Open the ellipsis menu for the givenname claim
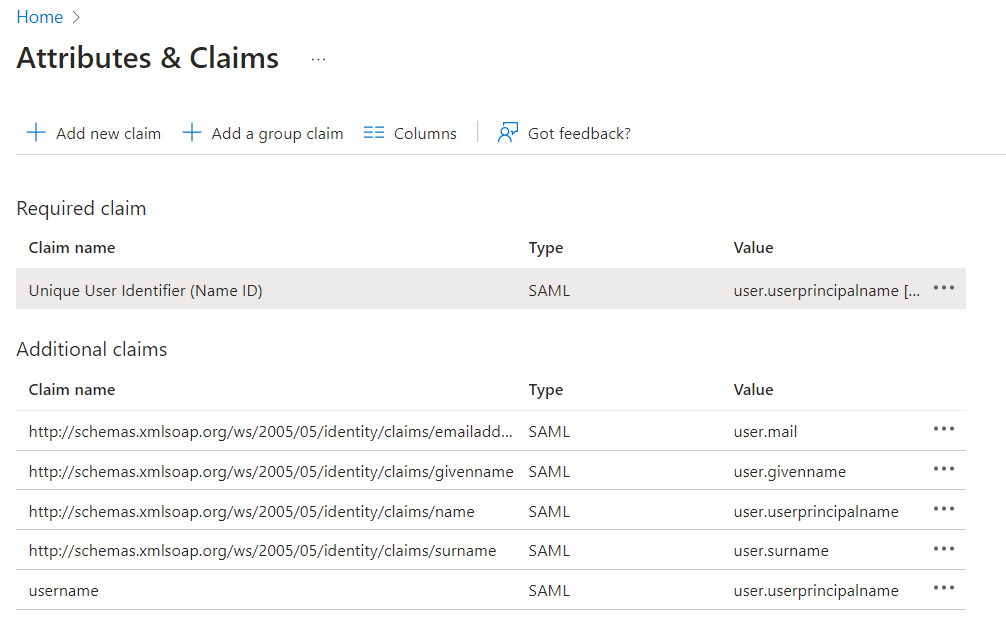1006x630 pixels. (x=943, y=469)
